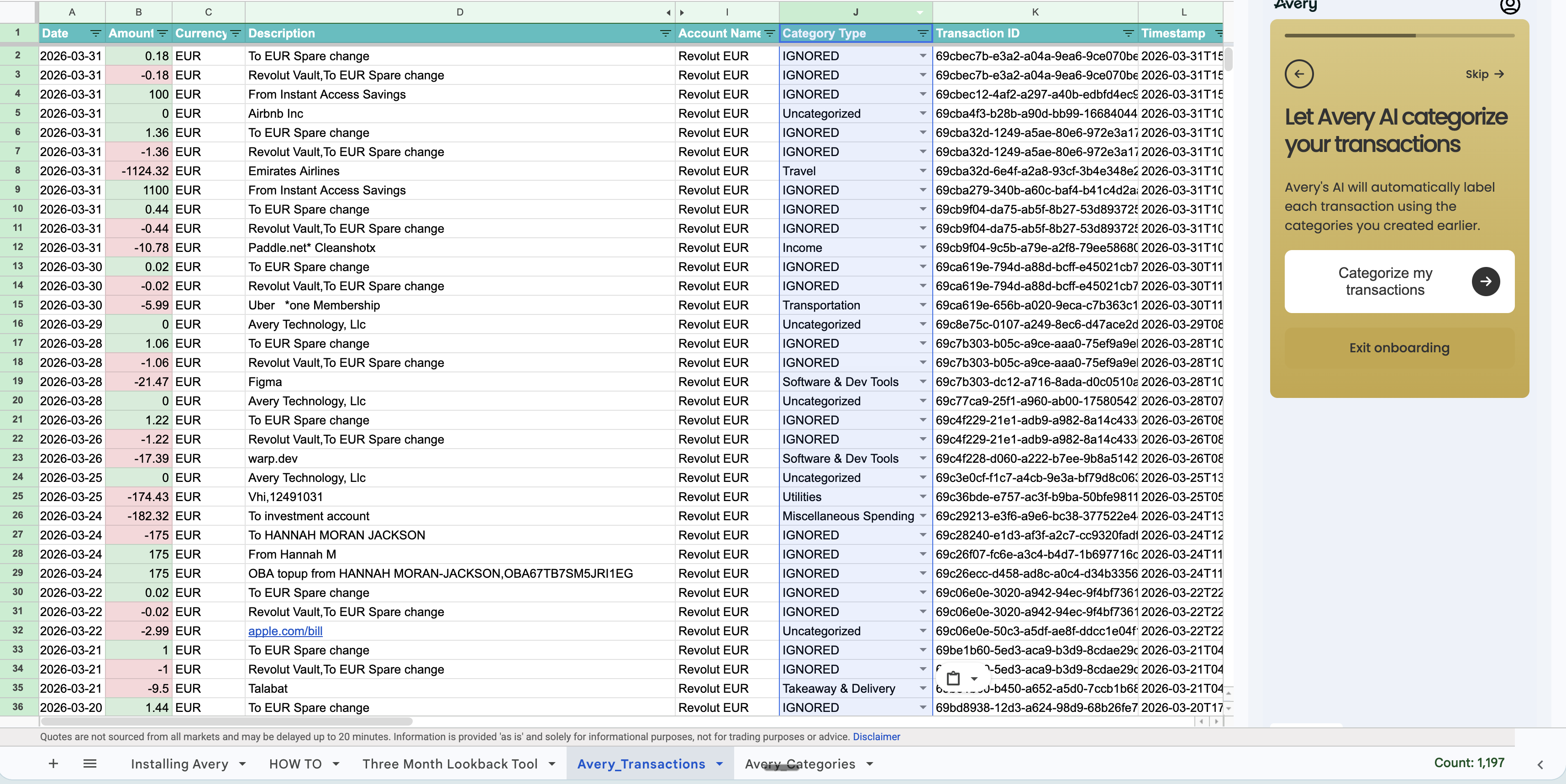This screenshot has width=1566, height=784.
Task: Click the horizontal scrollbar below the sheet
Action: 225,722
